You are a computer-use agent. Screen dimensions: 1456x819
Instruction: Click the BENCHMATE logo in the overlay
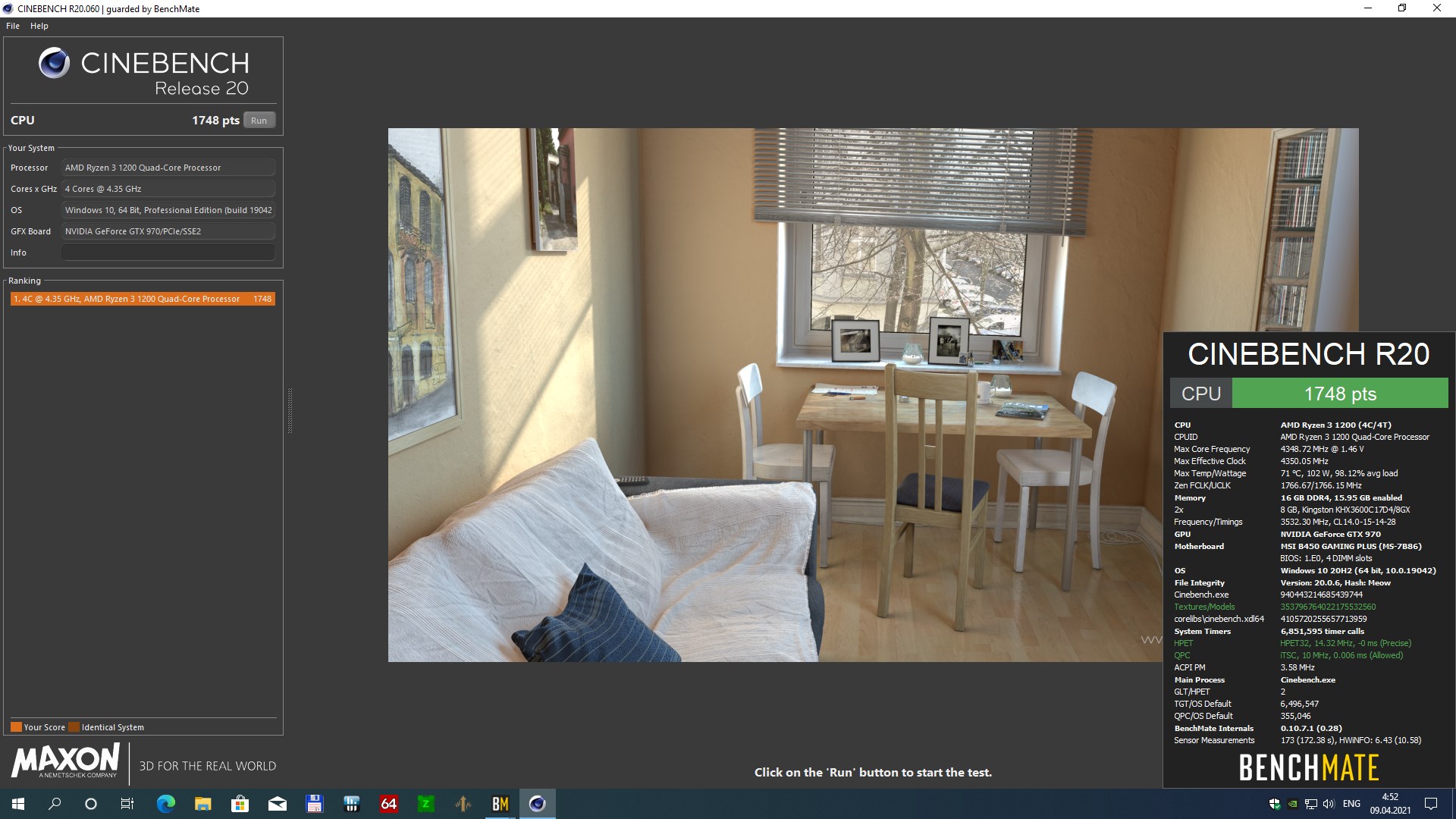point(1309,767)
